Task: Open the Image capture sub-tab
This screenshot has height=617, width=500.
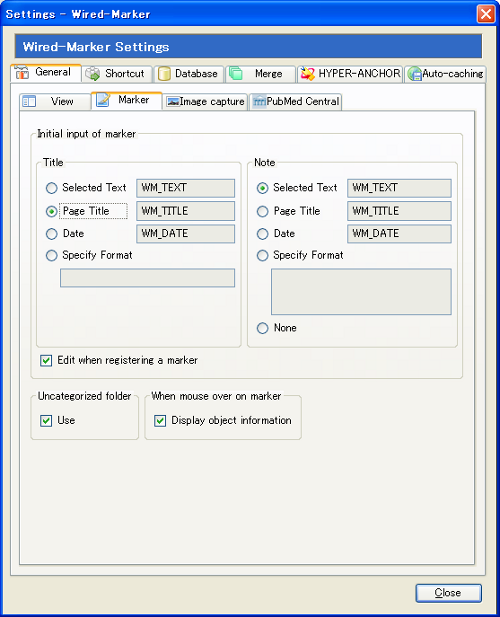Action: pos(205,102)
